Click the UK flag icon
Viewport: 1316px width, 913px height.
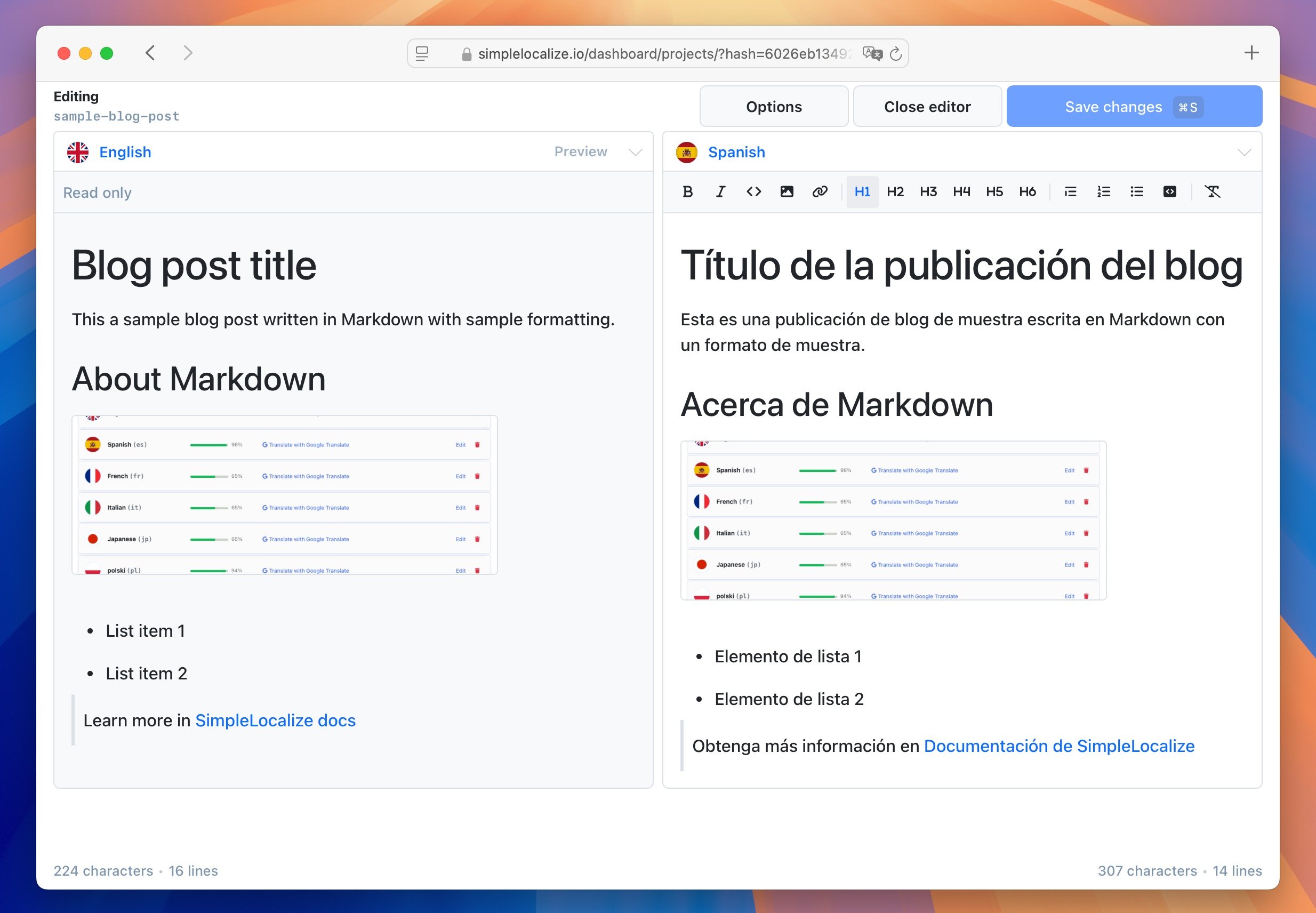[x=78, y=152]
